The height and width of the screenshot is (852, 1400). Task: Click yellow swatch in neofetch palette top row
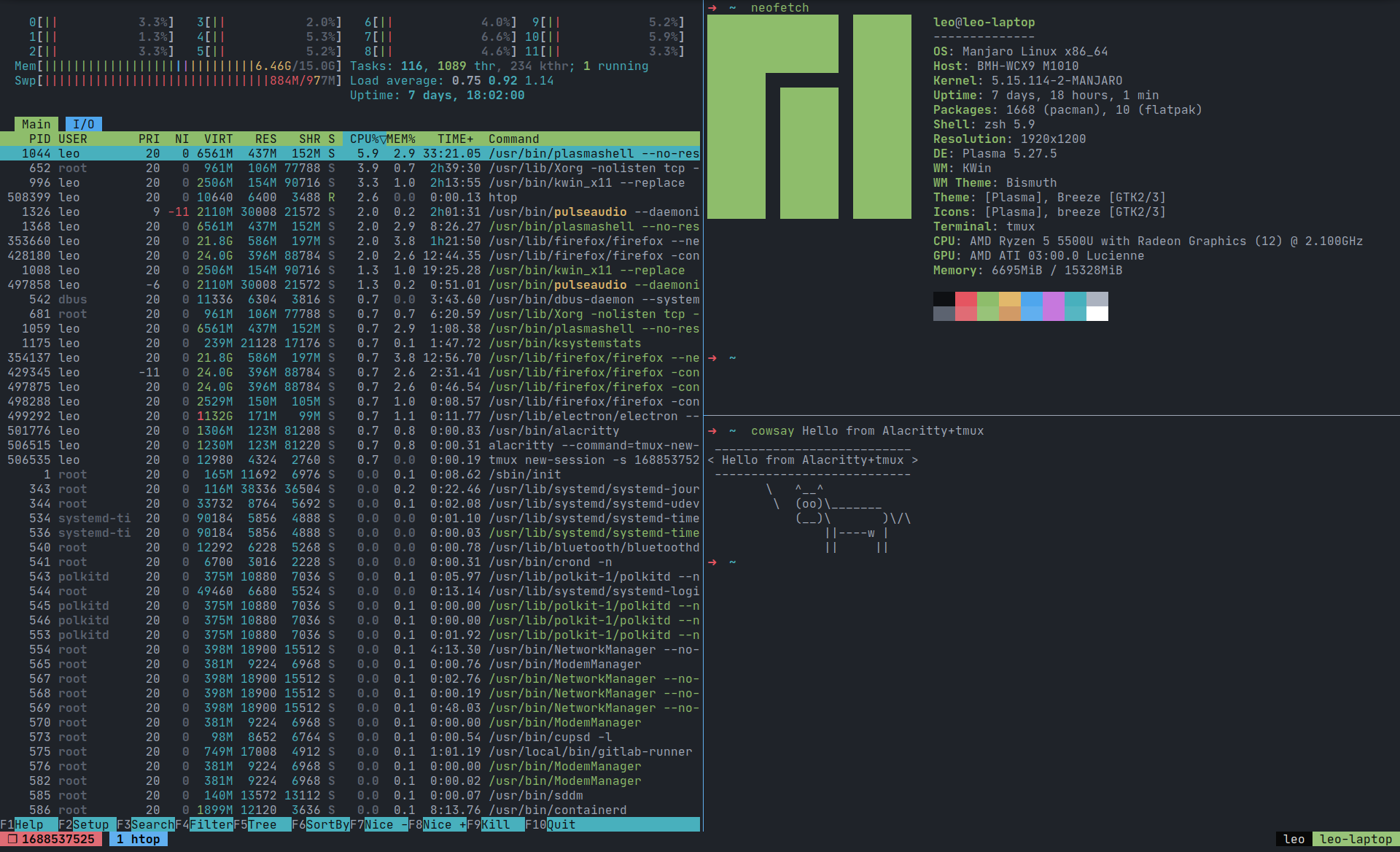point(1010,299)
